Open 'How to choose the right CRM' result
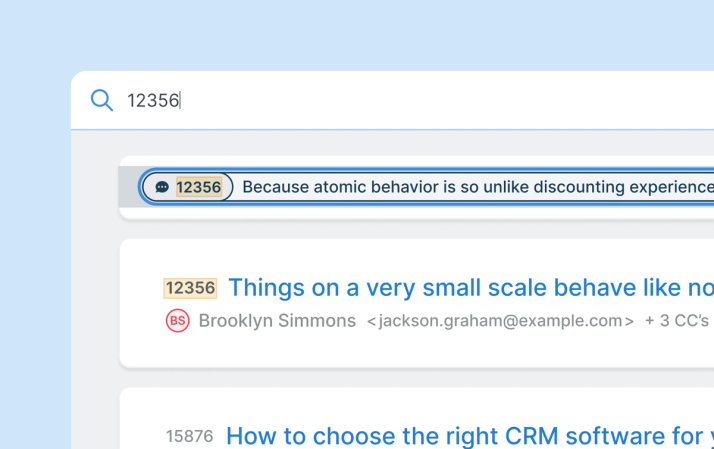 click(470, 436)
